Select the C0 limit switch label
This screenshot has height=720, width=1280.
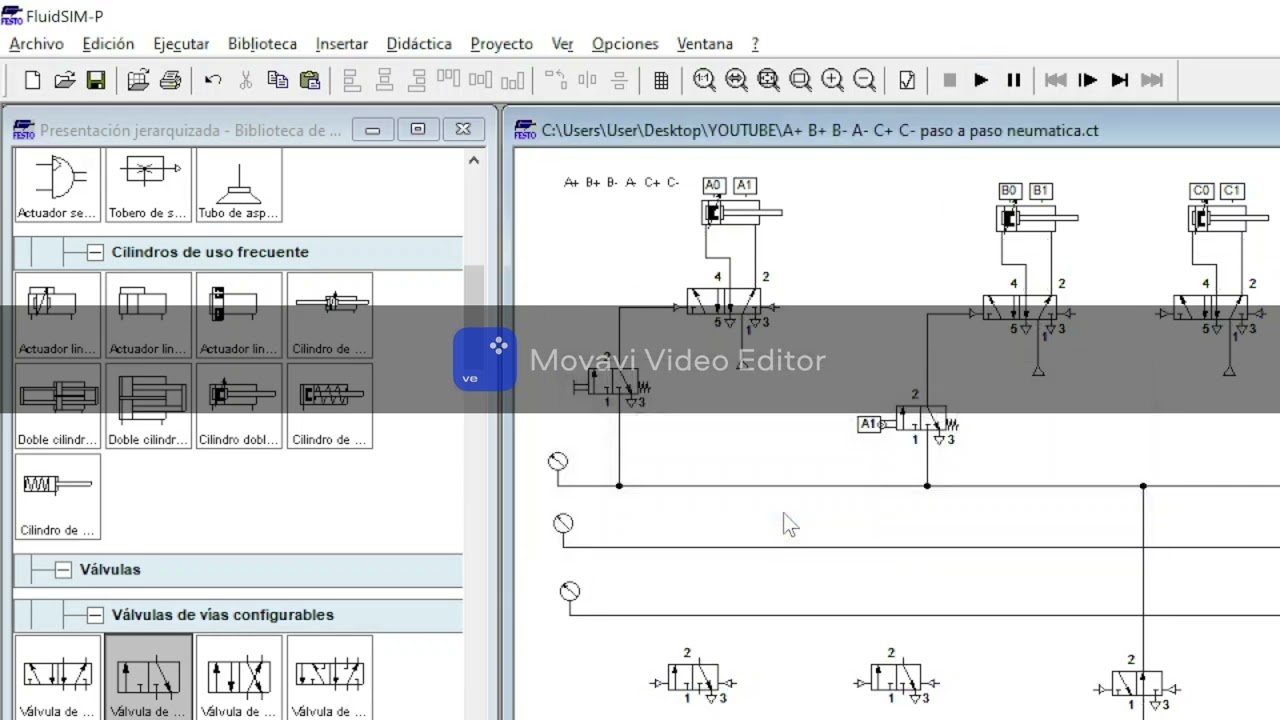[1201, 191]
